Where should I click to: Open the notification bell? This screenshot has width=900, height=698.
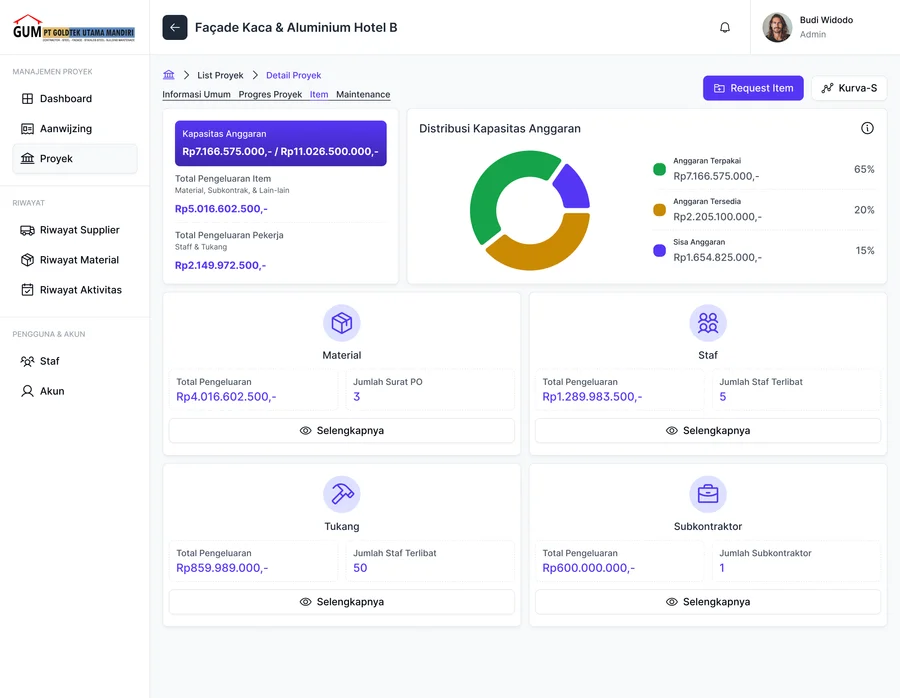click(725, 28)
